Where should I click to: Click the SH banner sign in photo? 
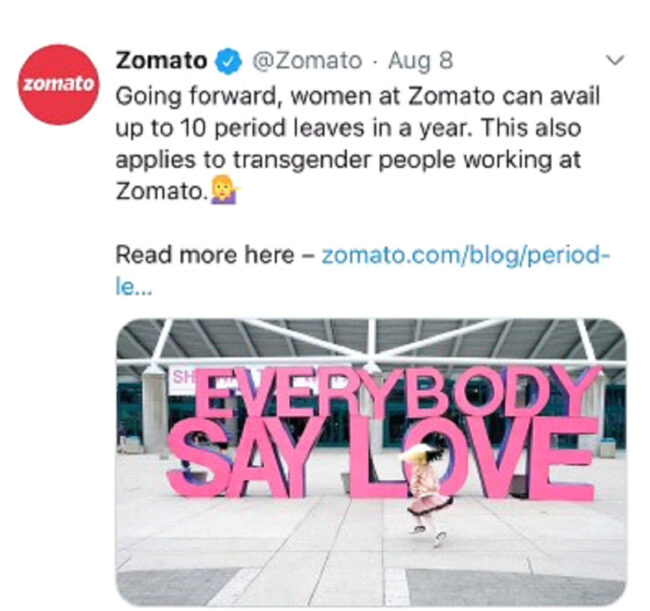point(182,380)
